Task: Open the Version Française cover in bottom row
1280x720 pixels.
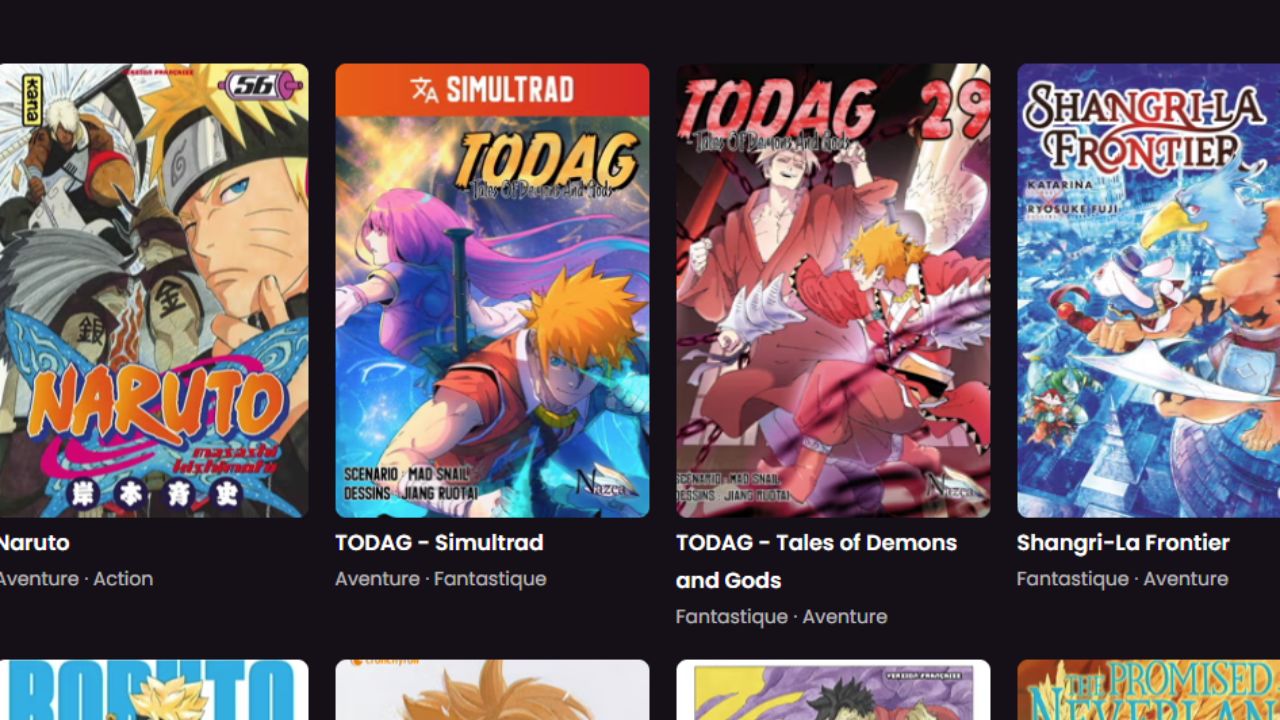Action: [833, 690]
